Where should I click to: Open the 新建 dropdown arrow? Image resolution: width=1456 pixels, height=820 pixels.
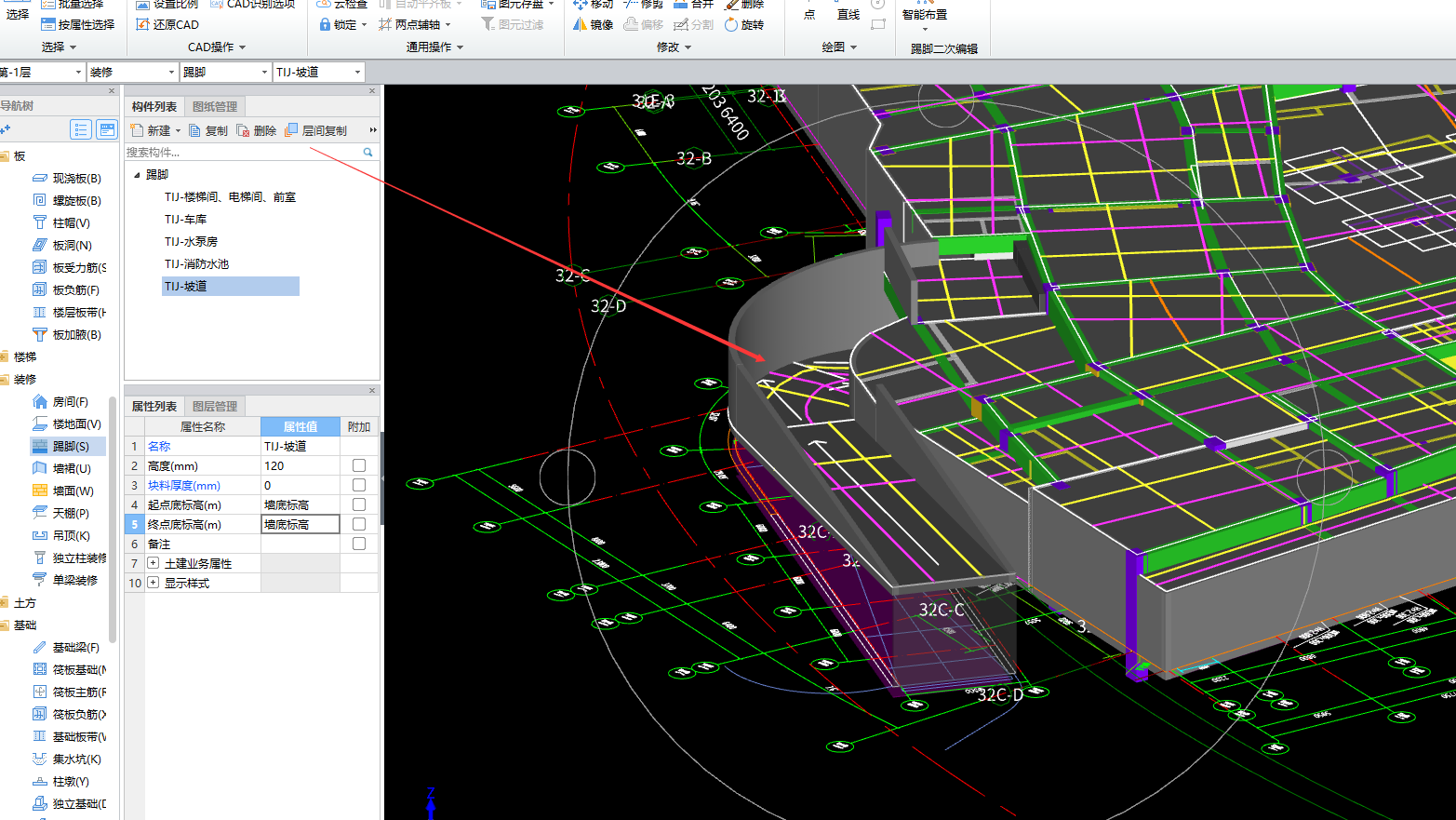click(x=178, y=131)
